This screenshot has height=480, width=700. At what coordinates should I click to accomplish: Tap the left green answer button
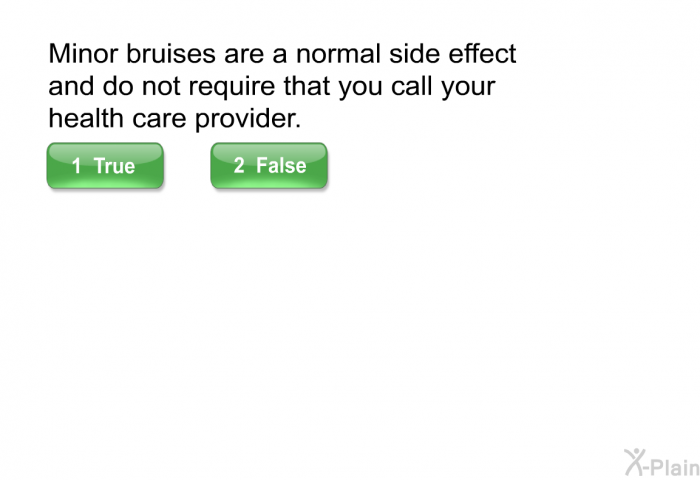105,166
